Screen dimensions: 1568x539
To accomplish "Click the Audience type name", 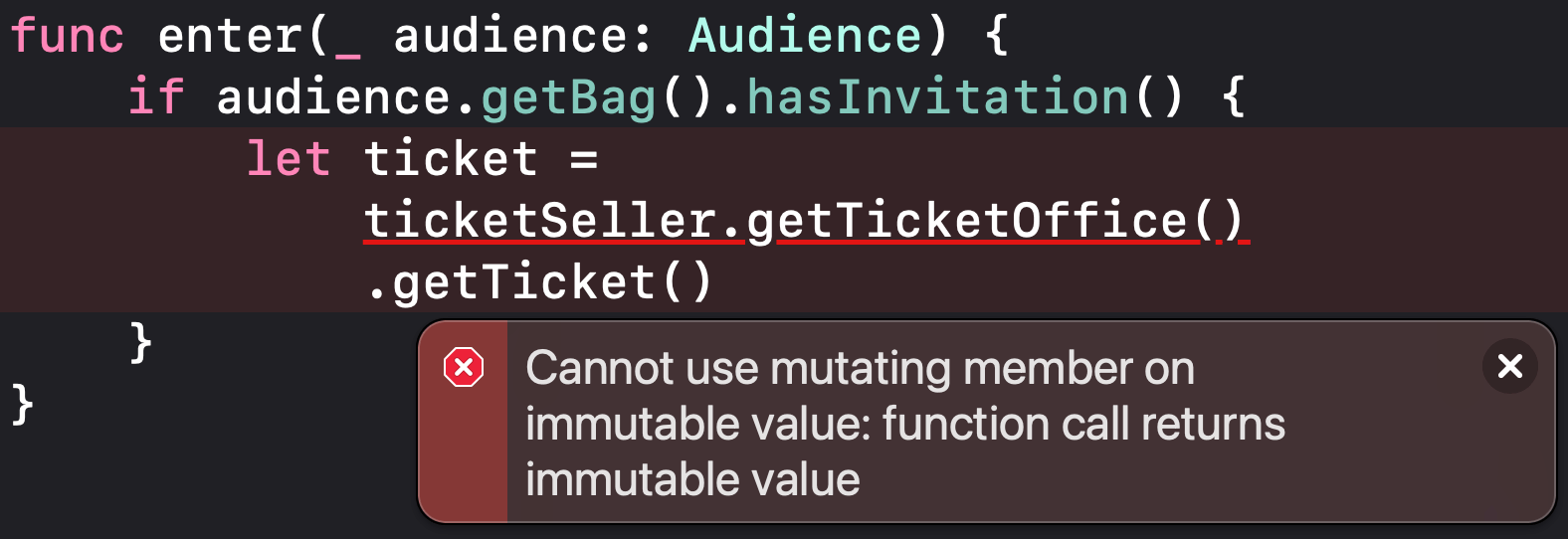I will tap(805, 36).
